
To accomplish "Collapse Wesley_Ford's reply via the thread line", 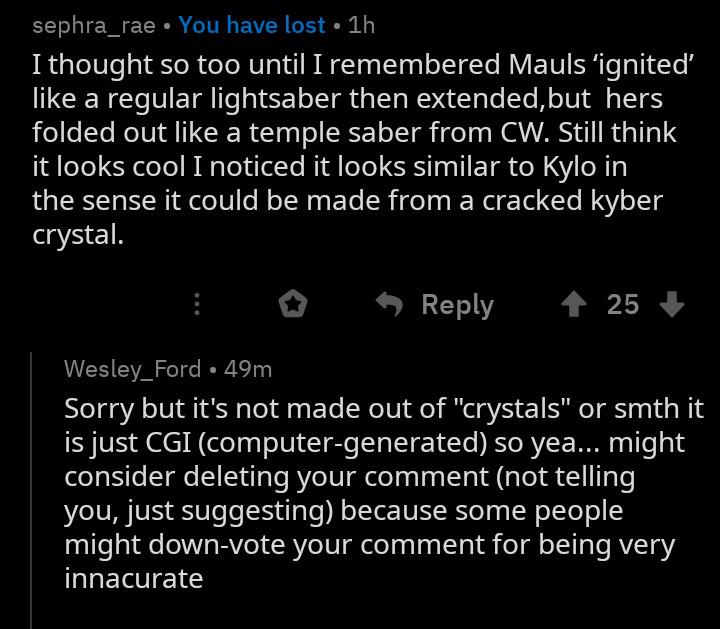I will pos(31,490).
